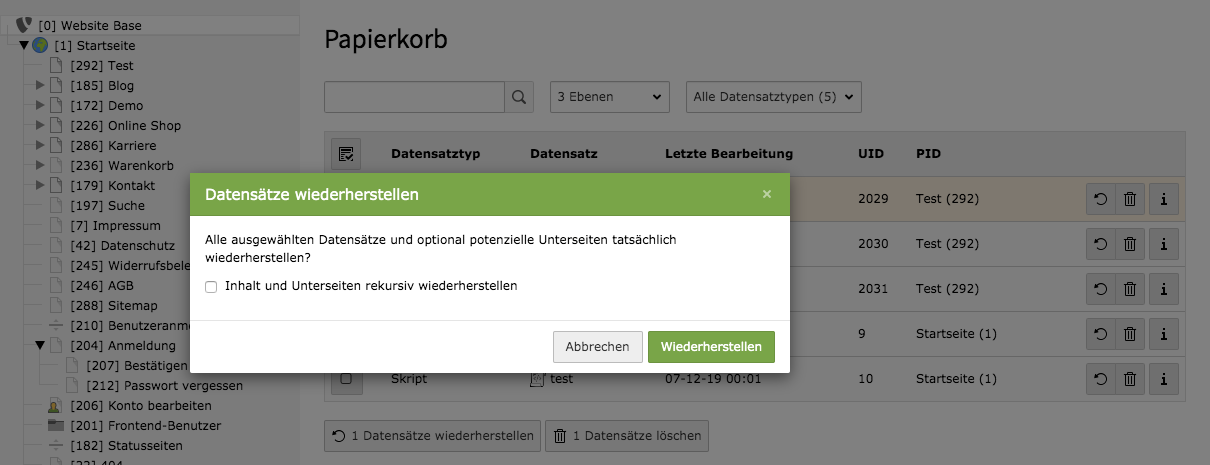The height and width of the screenshot is (465, 1210).
Task: Click the Letzte Bearbeitung column header
Action: [729, 154]
